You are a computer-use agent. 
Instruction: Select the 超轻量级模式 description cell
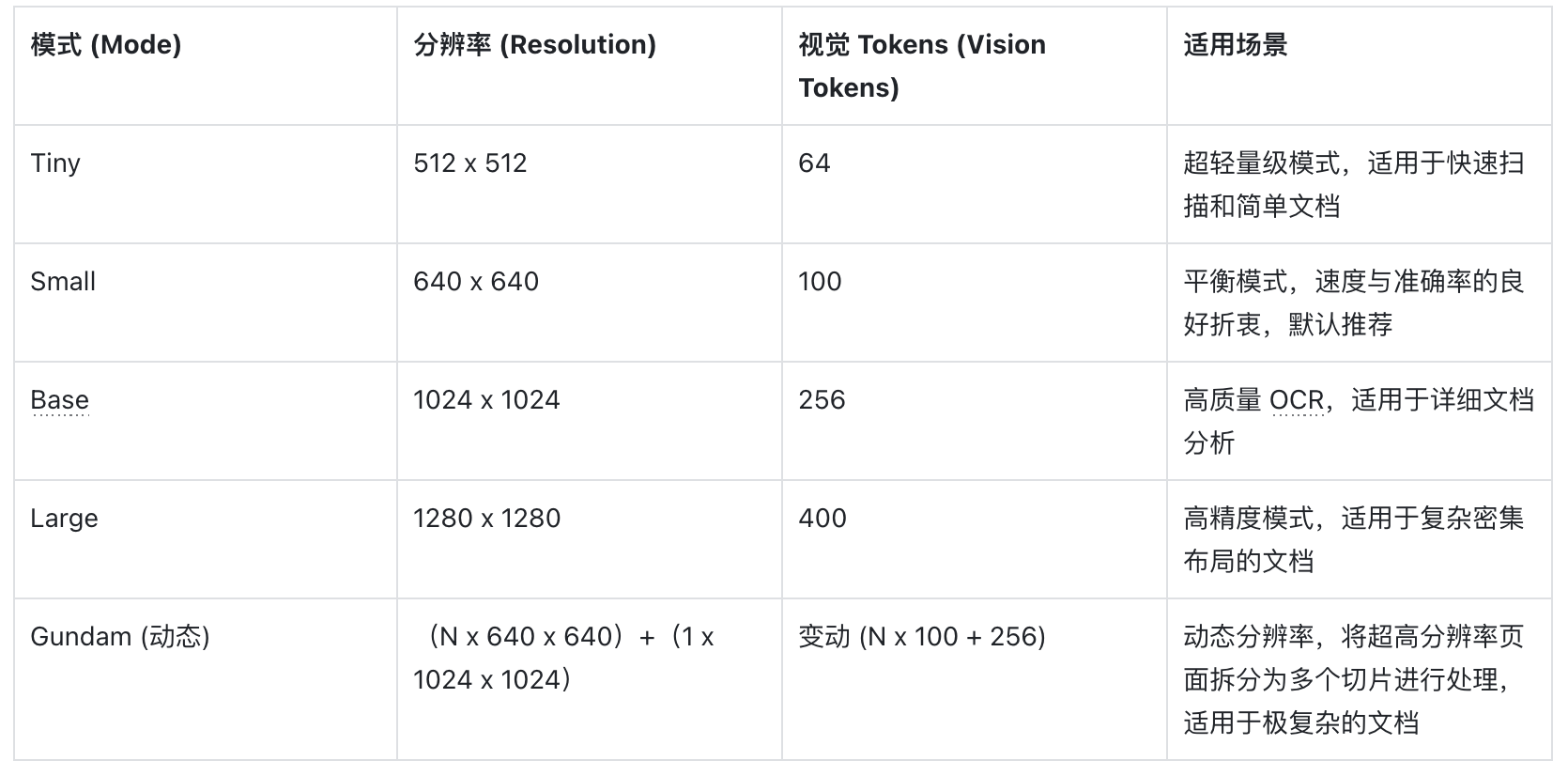(1353, 184)
